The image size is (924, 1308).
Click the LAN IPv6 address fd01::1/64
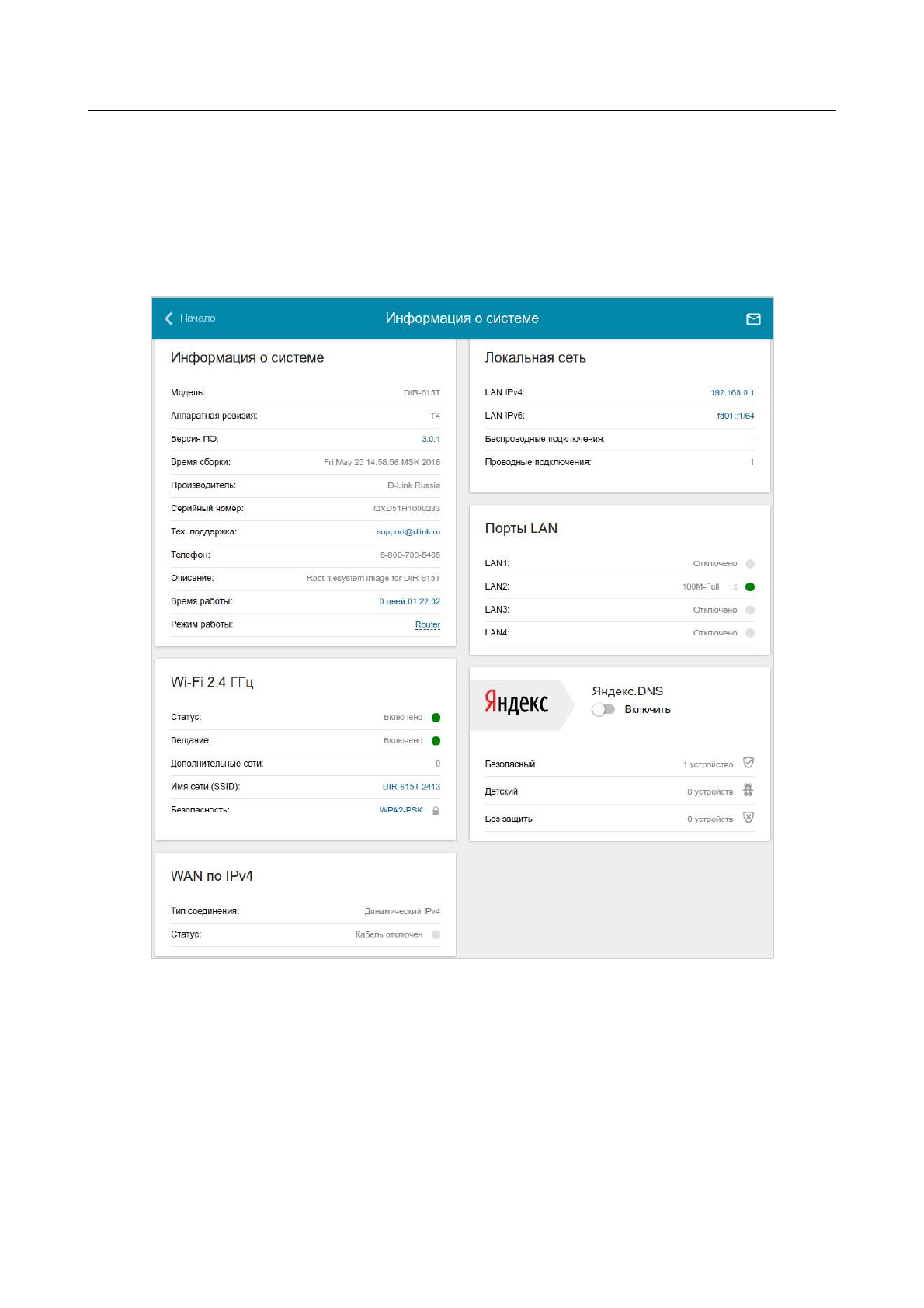coord(735,416)
